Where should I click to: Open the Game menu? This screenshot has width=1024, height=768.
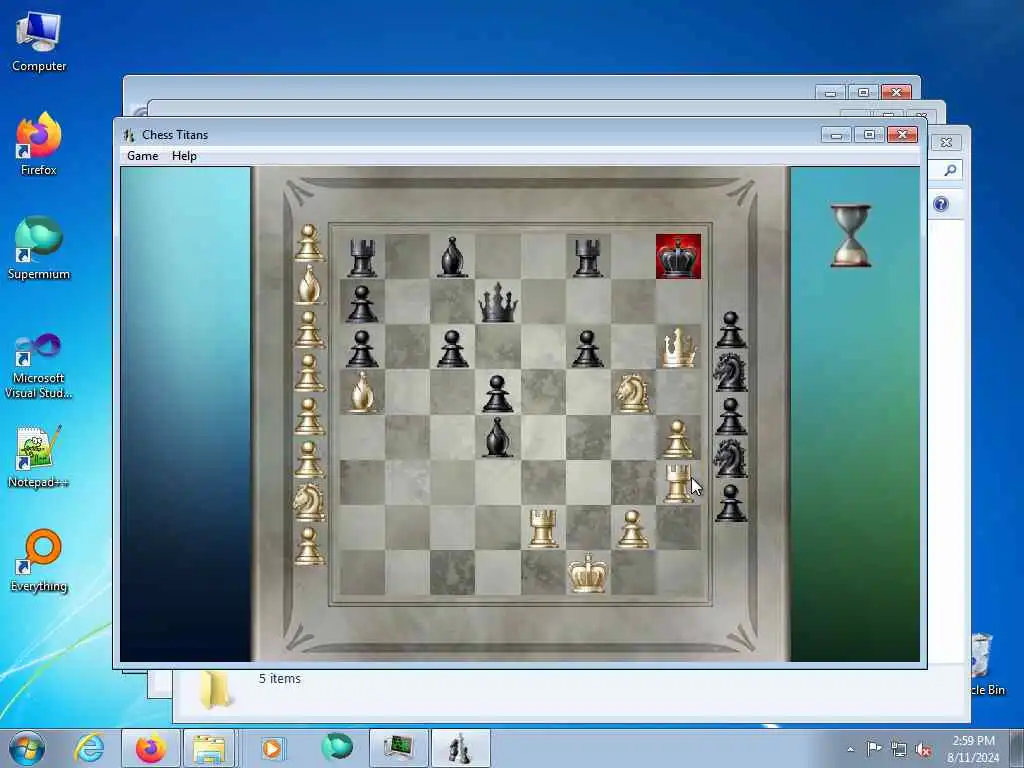tap(142, 155)
